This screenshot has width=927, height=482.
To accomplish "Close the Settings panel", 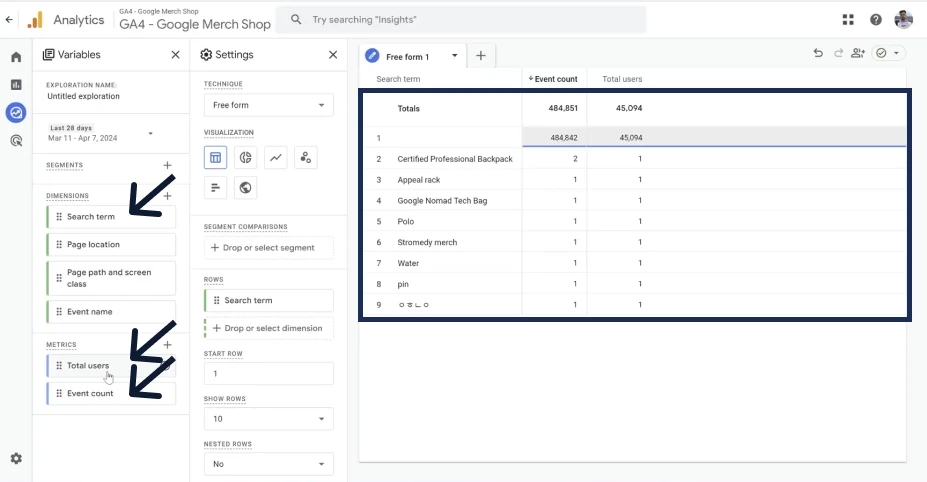I will coord(333,54).
